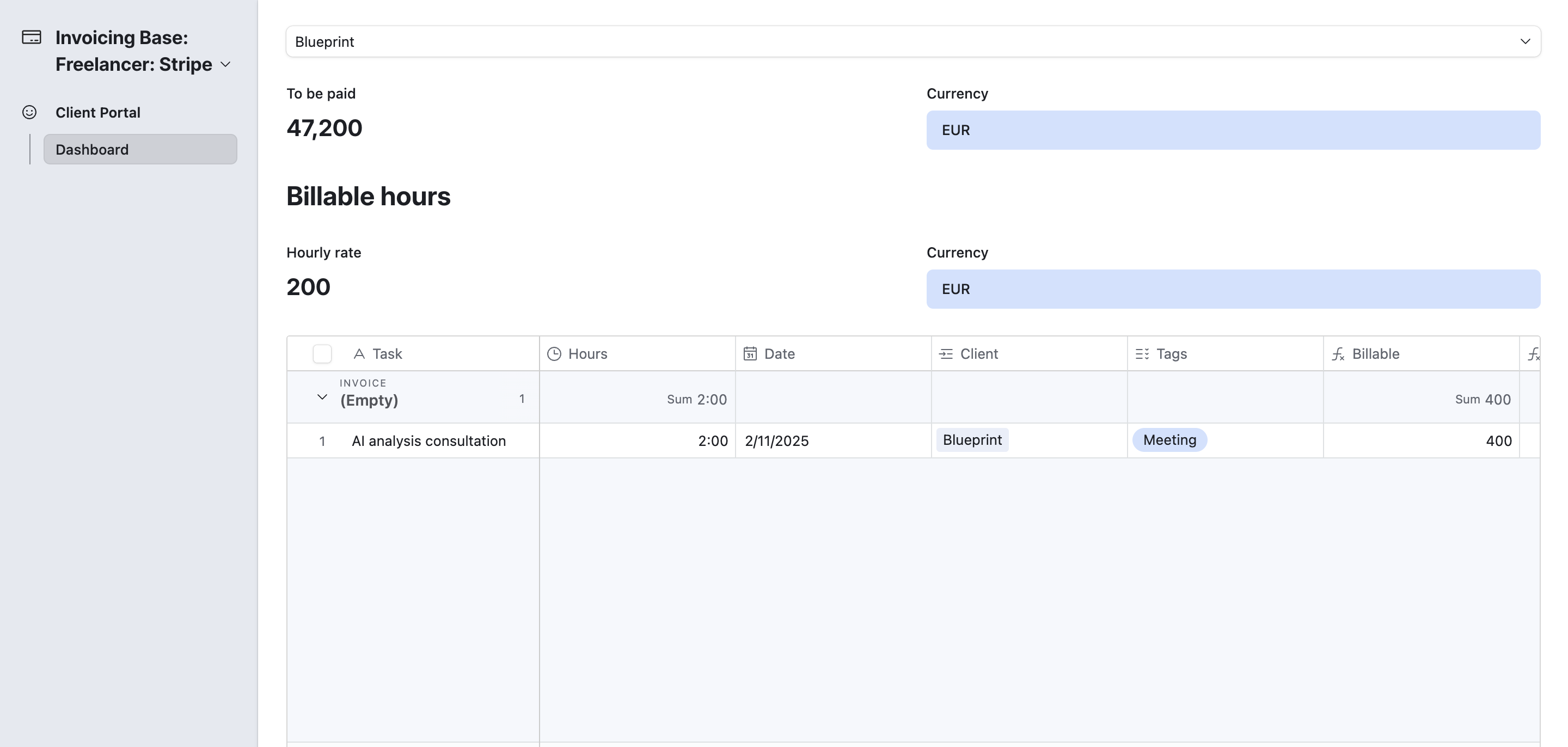Screen dimensions: 1568x747
Task: Collapse the Invoice (Empty) group
Action: (322, 397)
